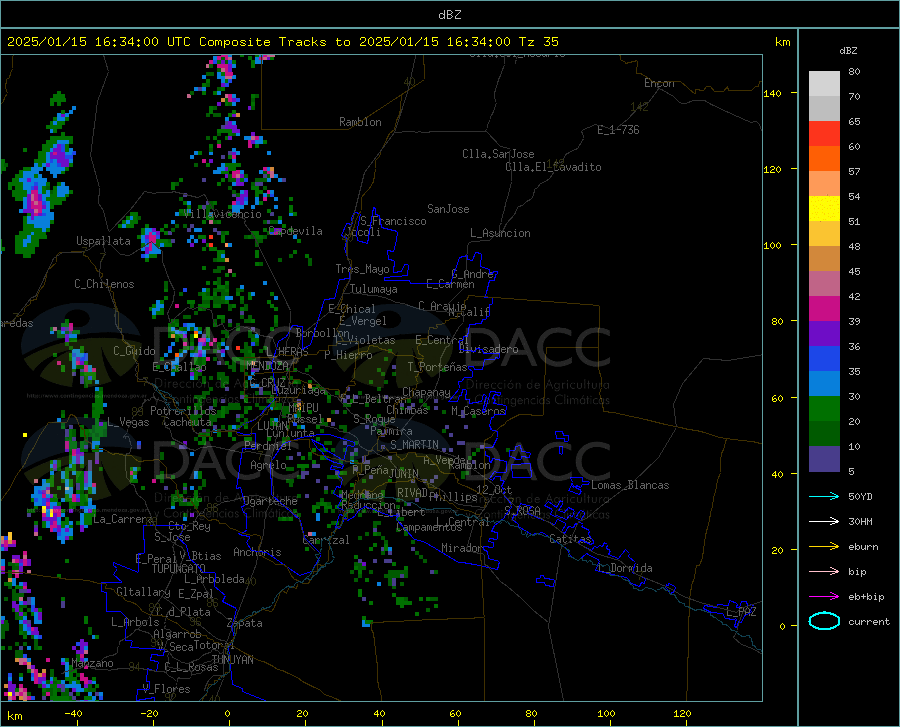Click the MENDOZA city label on the map

(267, 366)
